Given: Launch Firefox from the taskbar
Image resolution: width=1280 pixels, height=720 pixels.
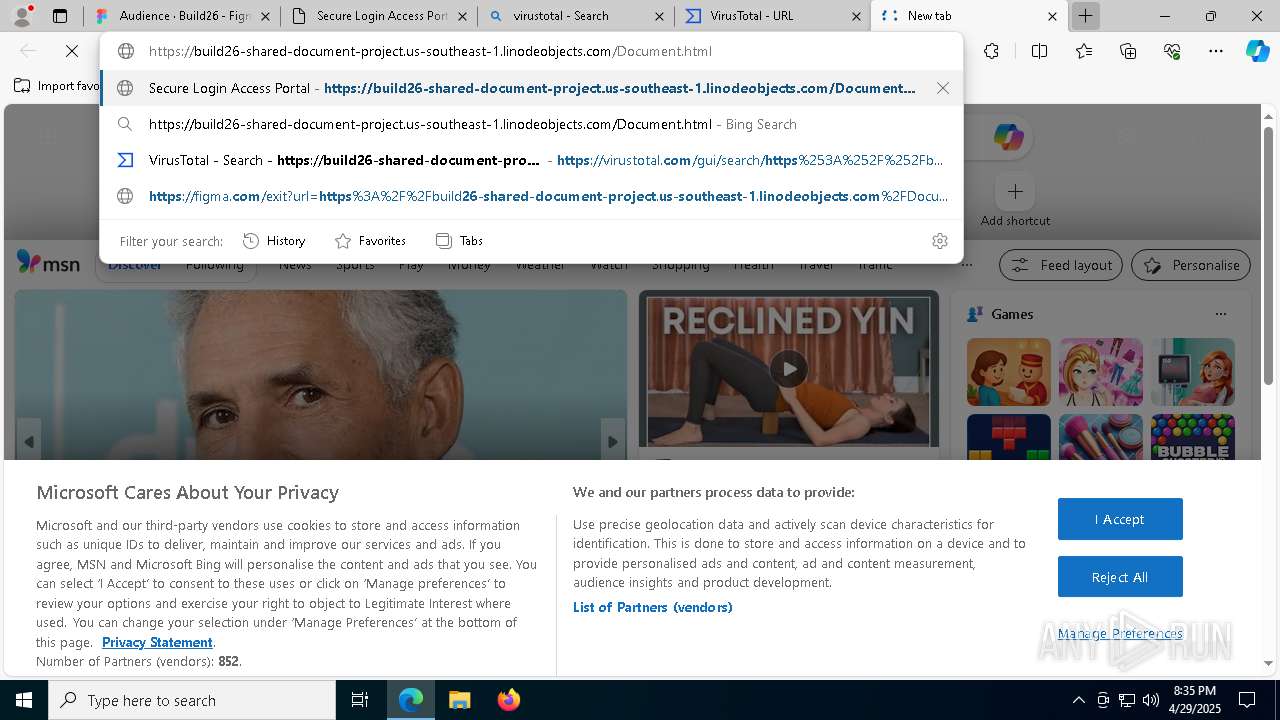Looking at the screenshot, I should click(508, 700).
